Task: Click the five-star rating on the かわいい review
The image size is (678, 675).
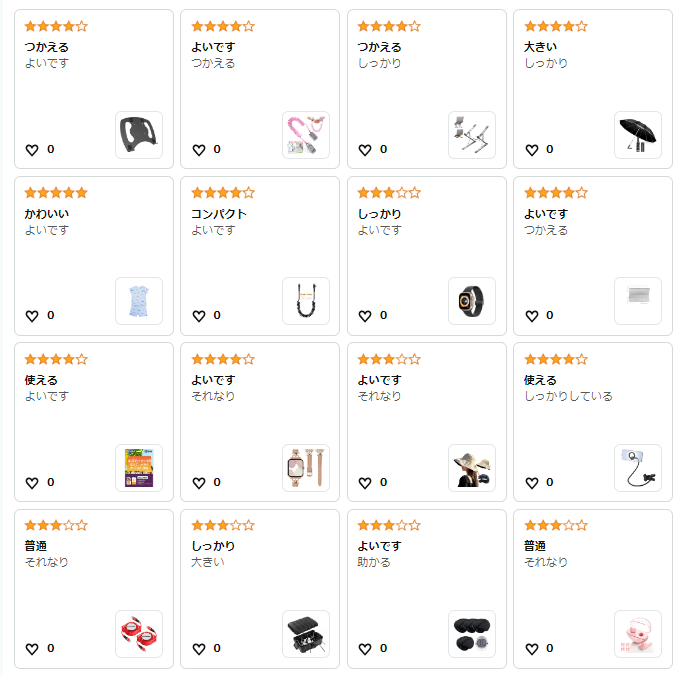Action: (56, 193)
